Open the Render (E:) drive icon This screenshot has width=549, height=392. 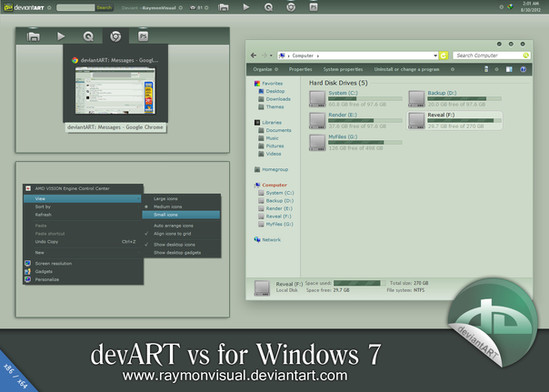coord(317,120)
